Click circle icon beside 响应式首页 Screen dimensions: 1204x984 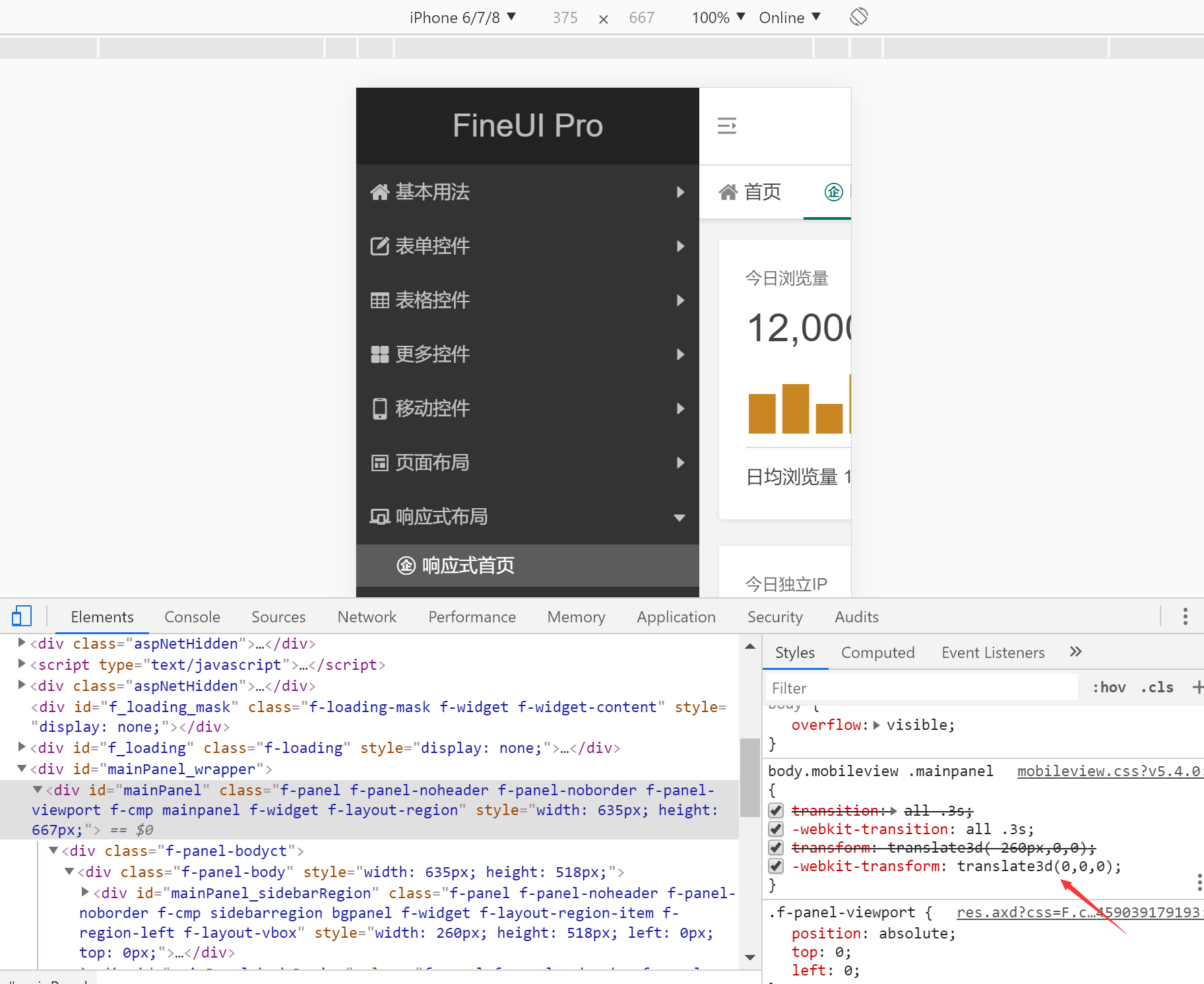pyautogui.click(x=406, y=566)
